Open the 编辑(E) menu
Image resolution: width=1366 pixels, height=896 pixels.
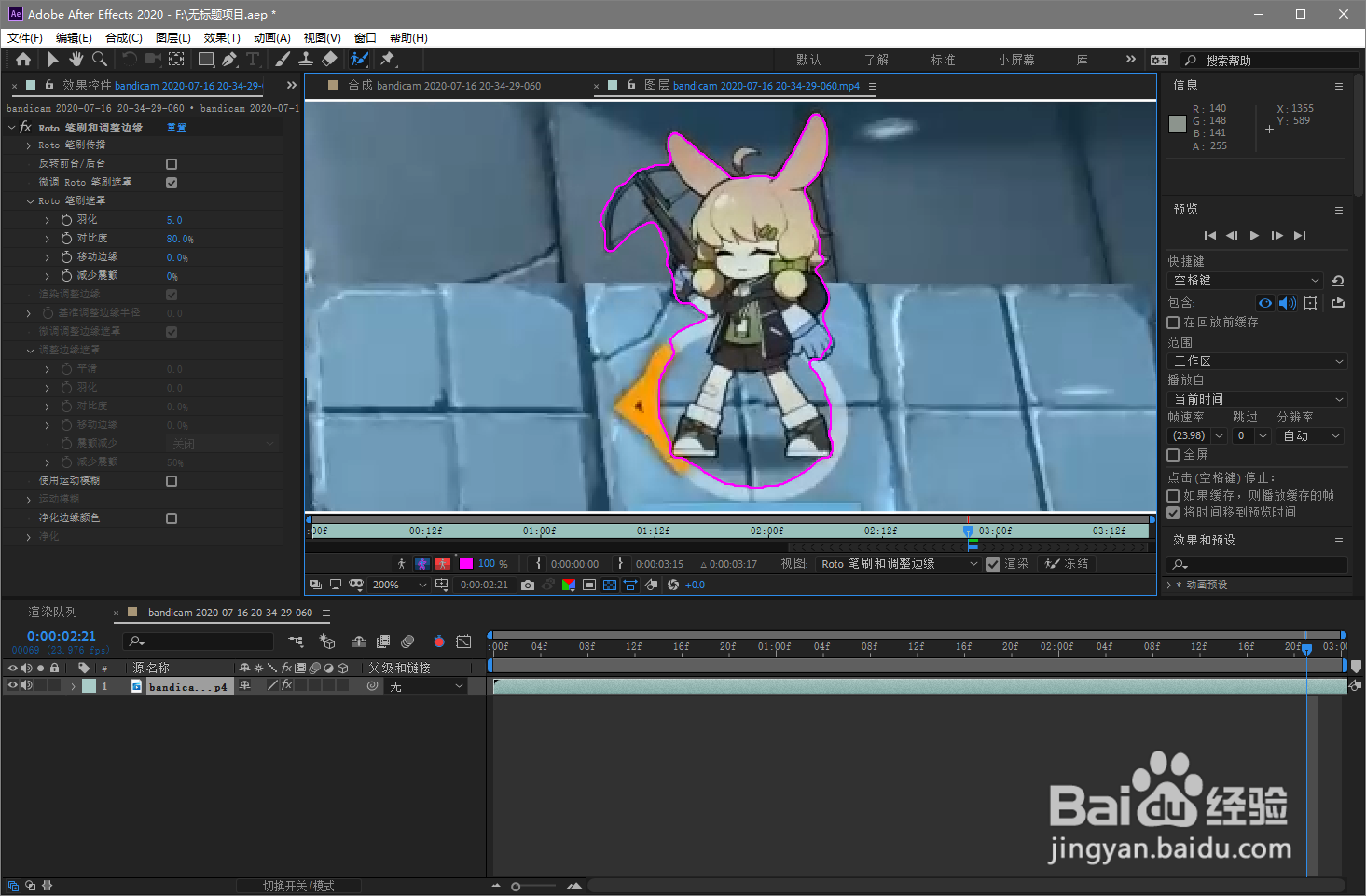(x=74, y=37)
